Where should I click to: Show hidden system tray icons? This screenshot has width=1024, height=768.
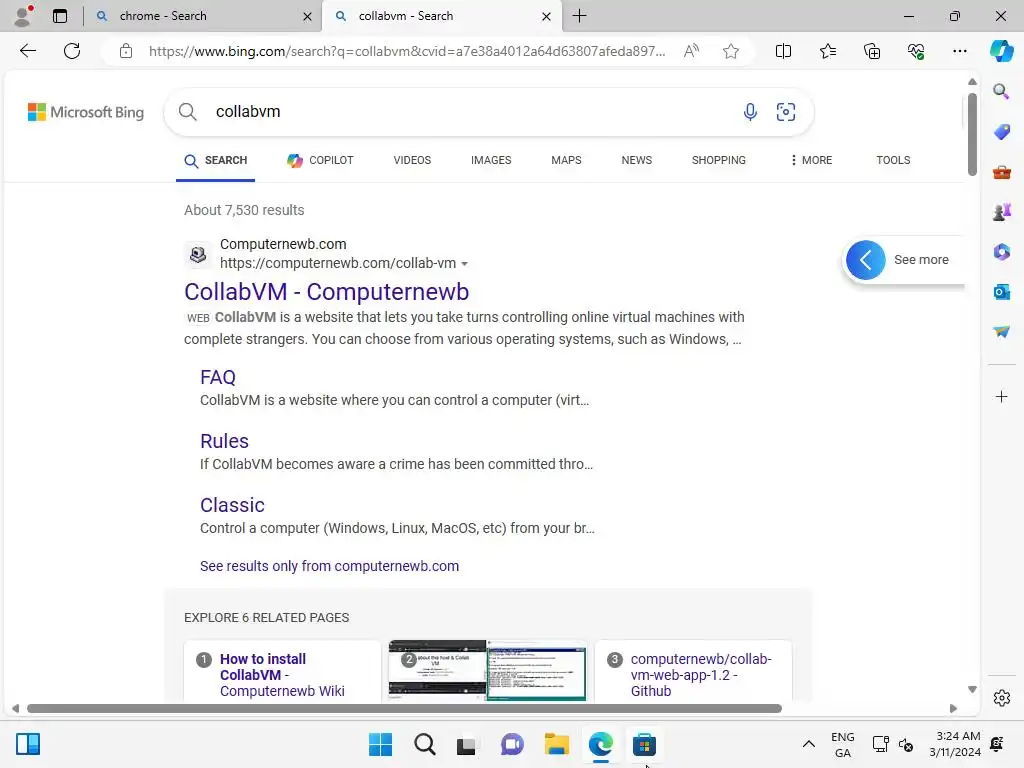(x=808, y=744)
